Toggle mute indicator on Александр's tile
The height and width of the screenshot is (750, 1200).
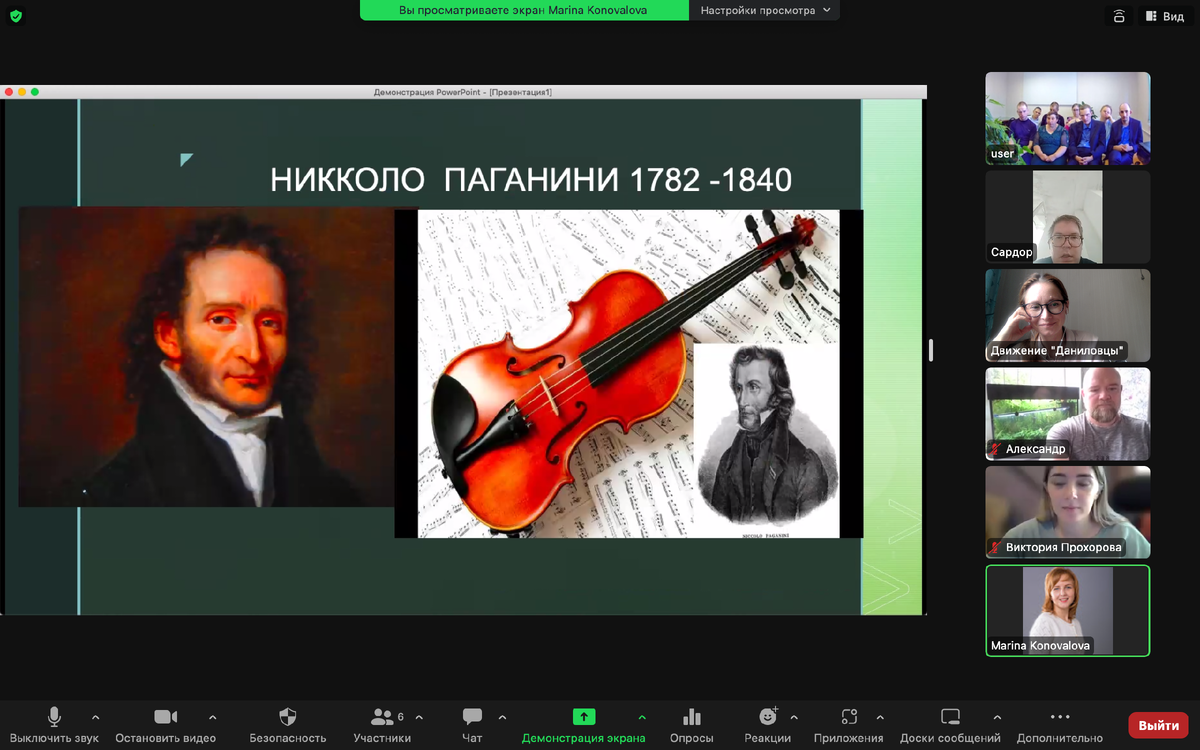(x=997, y=450)
